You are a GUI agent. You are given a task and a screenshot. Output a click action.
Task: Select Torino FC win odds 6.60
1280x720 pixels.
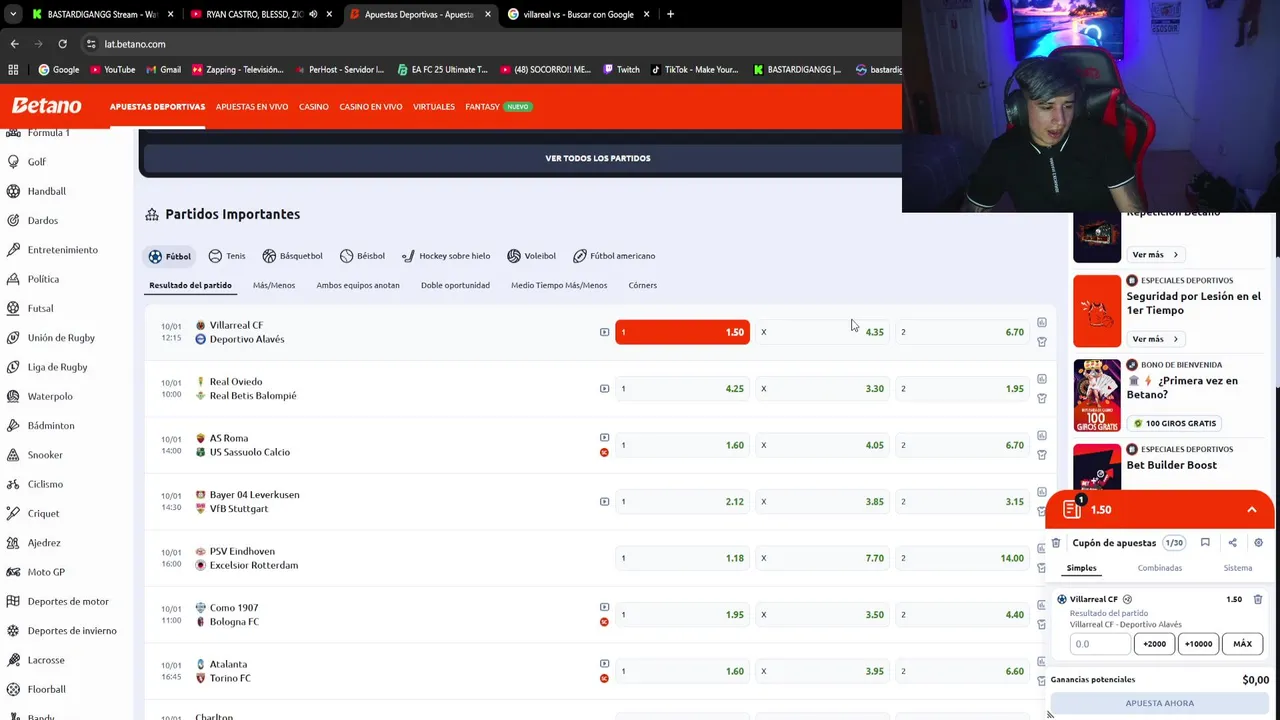[x=962, y=671]
